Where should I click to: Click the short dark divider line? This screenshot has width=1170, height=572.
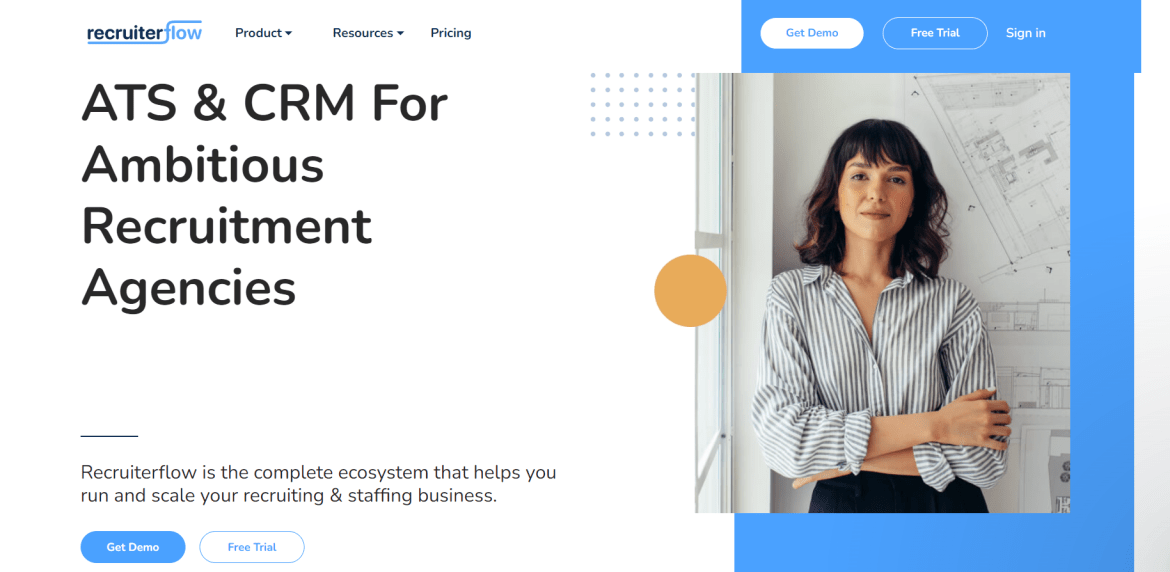tap(109, 436)
